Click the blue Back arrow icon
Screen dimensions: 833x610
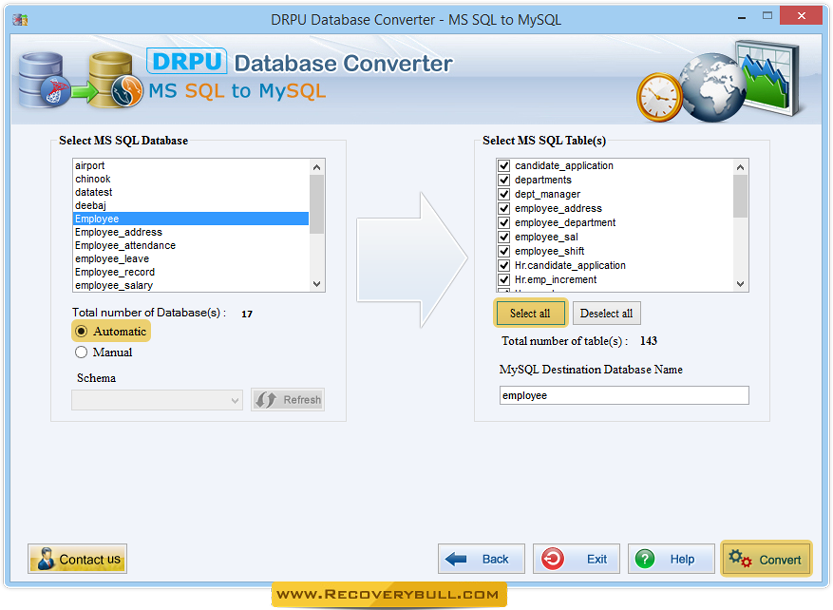[456, 559]
